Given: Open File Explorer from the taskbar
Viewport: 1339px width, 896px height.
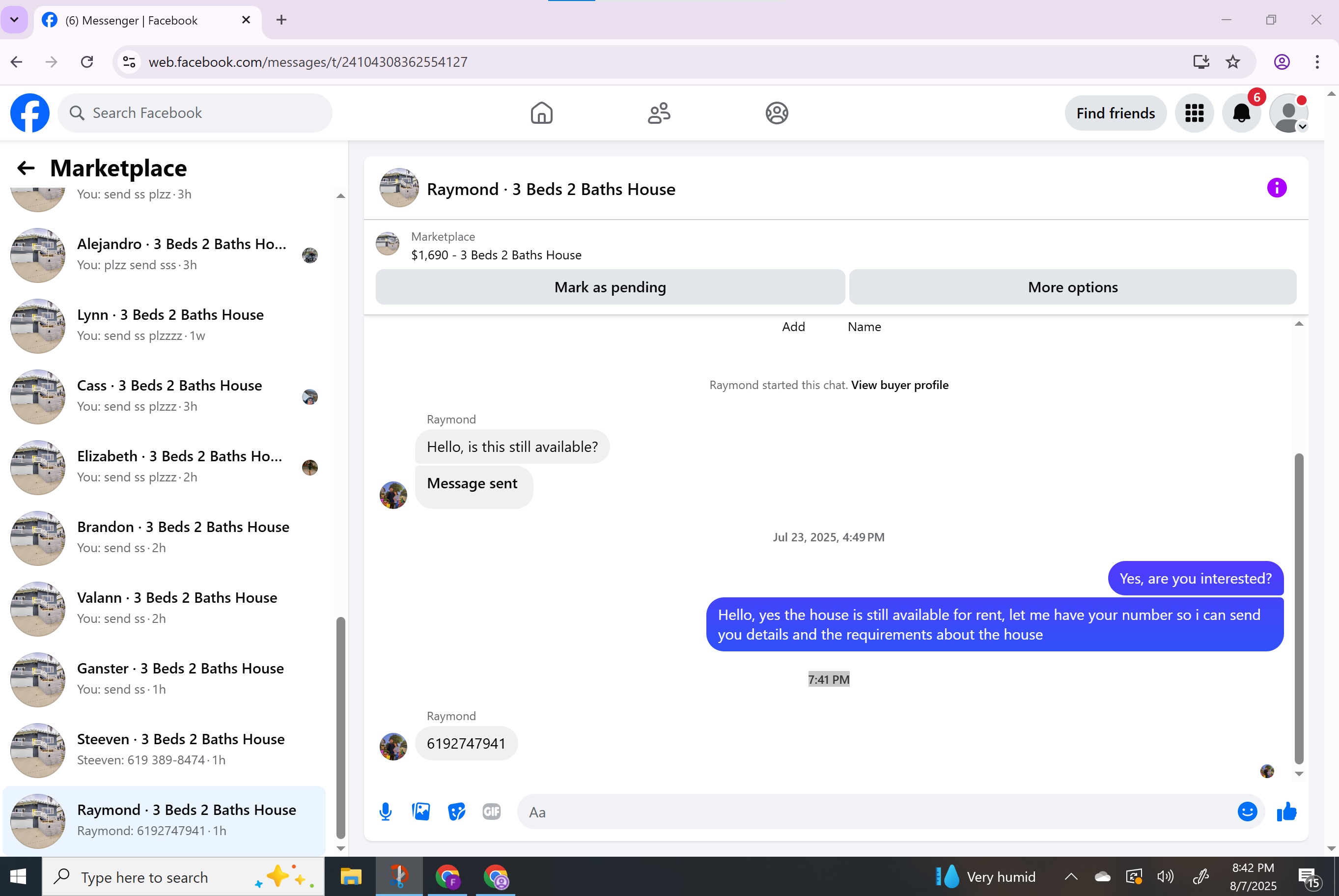Looking at the screenshot, I should [351, 876].
